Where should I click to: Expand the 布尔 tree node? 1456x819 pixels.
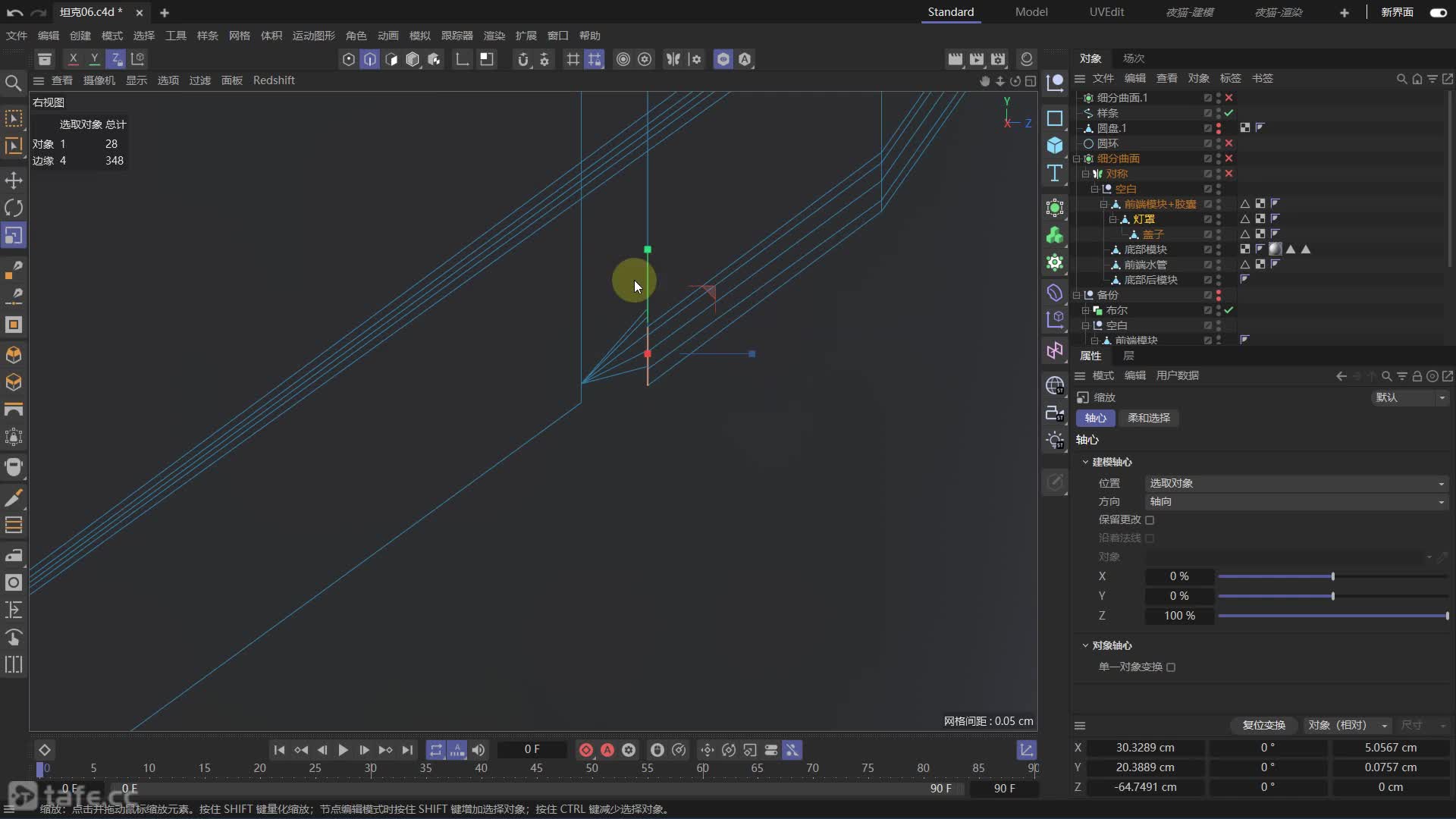(x=1086, y=310)
